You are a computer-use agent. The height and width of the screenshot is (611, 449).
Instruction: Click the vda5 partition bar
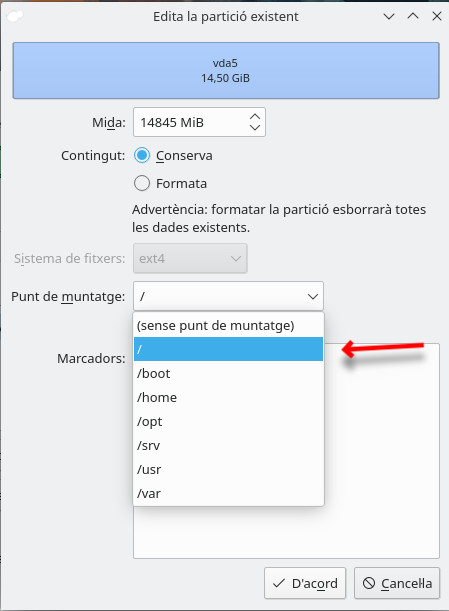(226, 71)
